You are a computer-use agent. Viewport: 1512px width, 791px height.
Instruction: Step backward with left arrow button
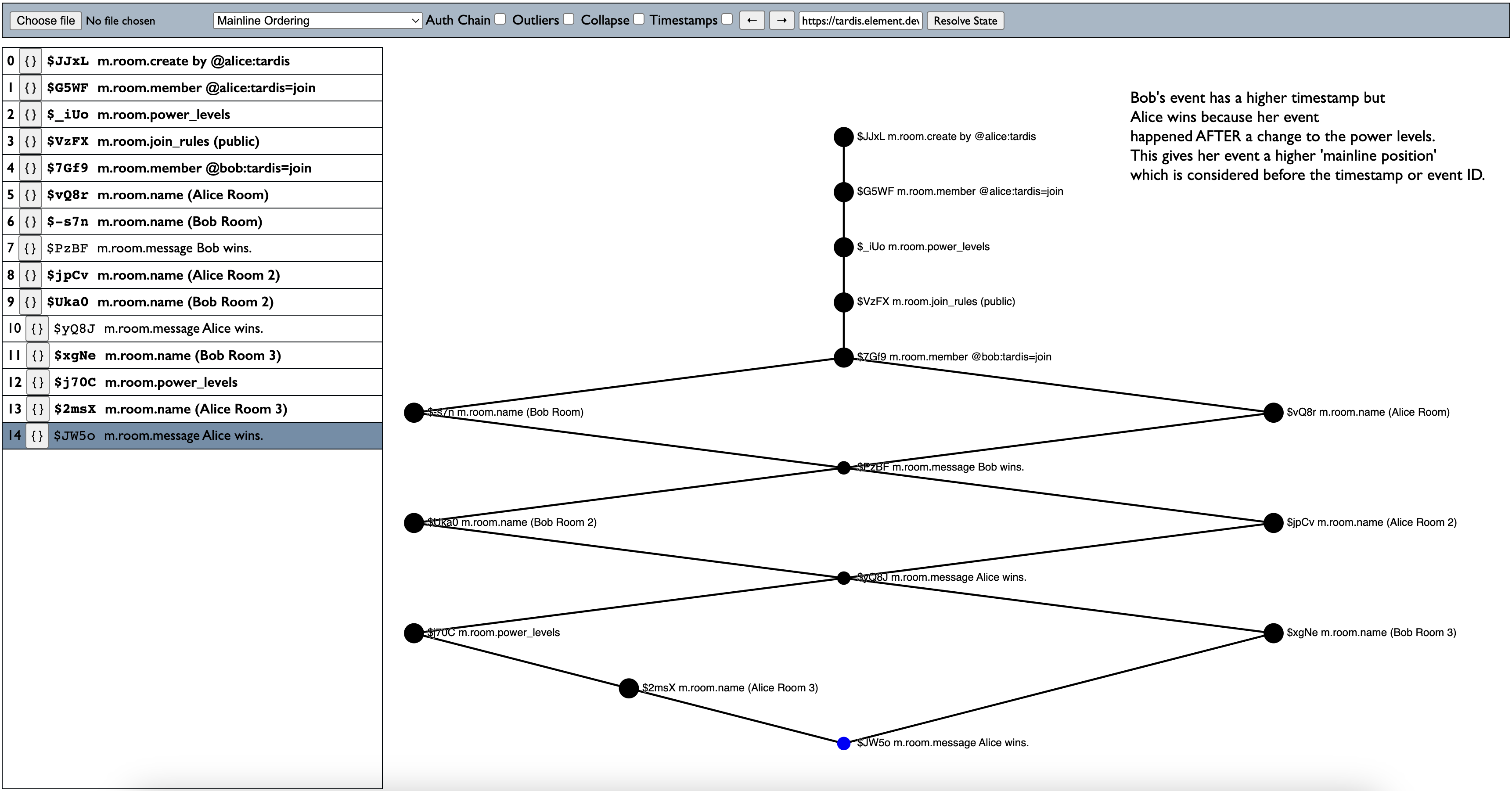coord(752,21)
